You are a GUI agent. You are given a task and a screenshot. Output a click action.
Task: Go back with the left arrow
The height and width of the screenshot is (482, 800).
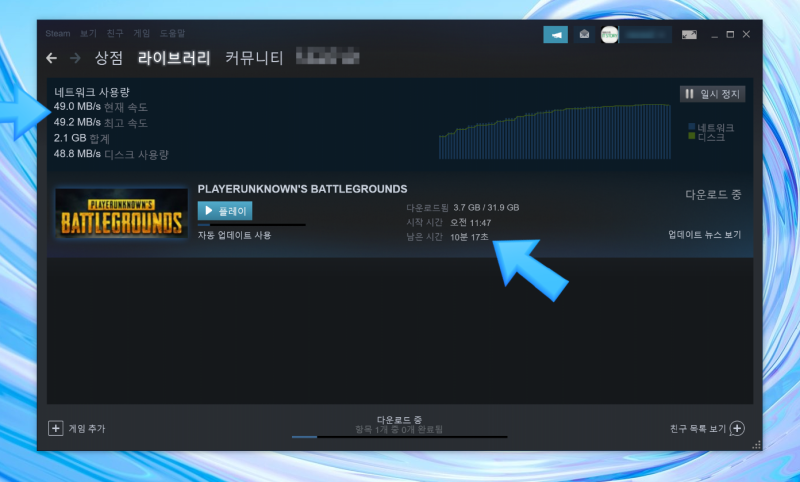click(x=51, y=58)
